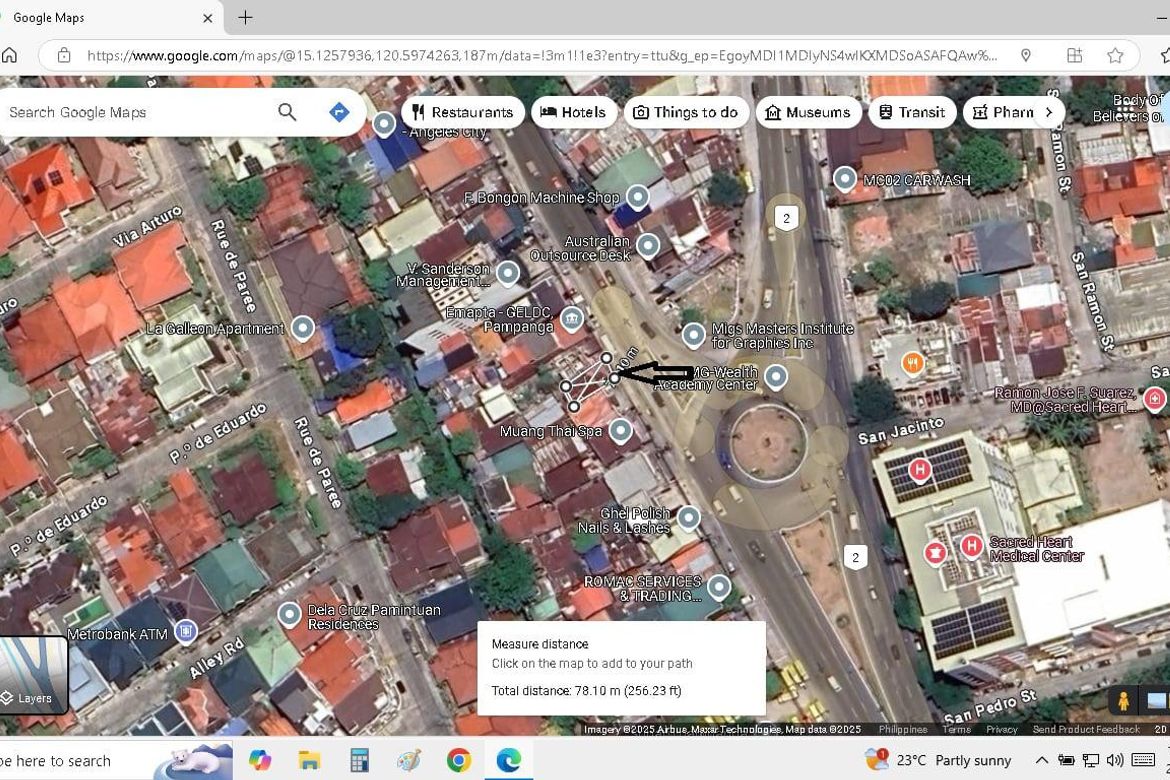Click the Ramon Jose F. Suarez MD marker

point(1154,399)
